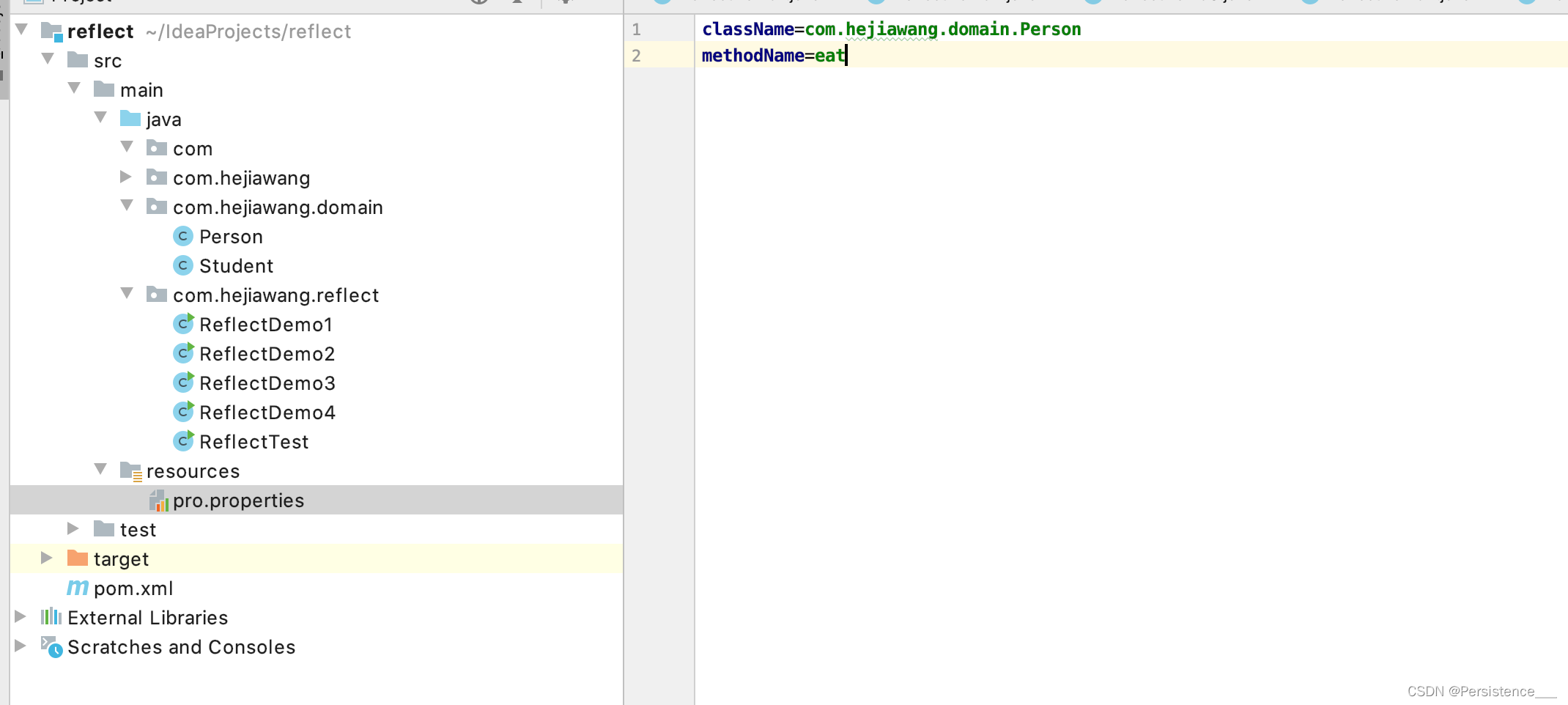
Task: Click the pro.properties file icon
Action: (158, 501)
